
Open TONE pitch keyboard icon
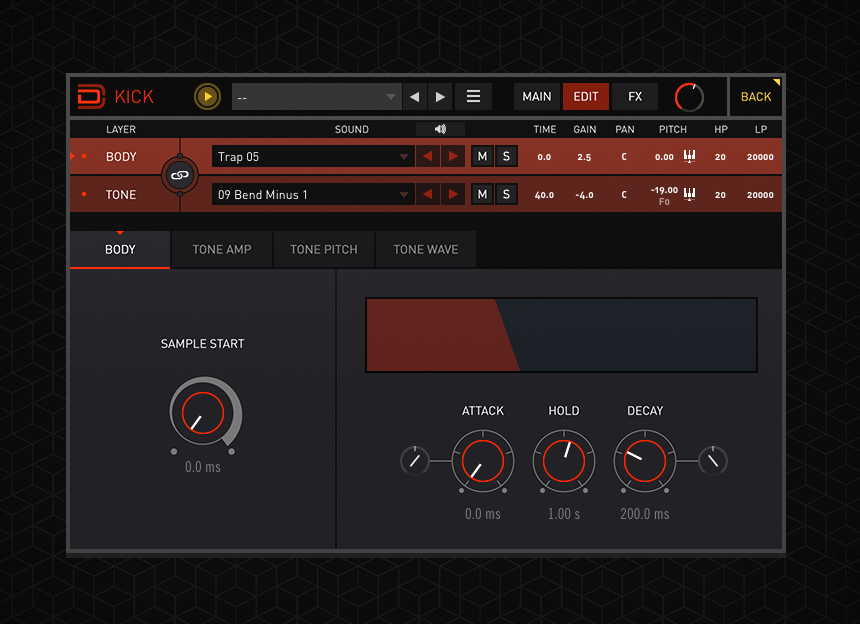[x=689, y=194]
